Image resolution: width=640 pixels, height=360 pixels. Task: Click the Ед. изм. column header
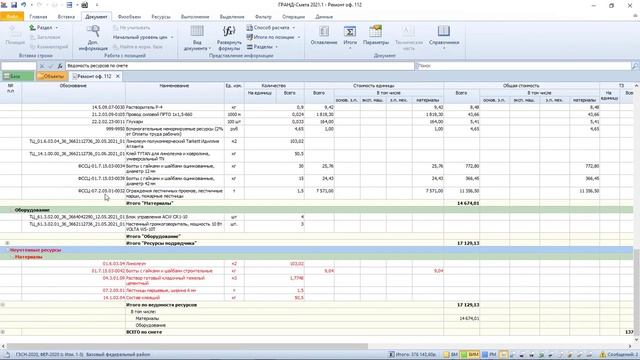[x=234, y=86]
